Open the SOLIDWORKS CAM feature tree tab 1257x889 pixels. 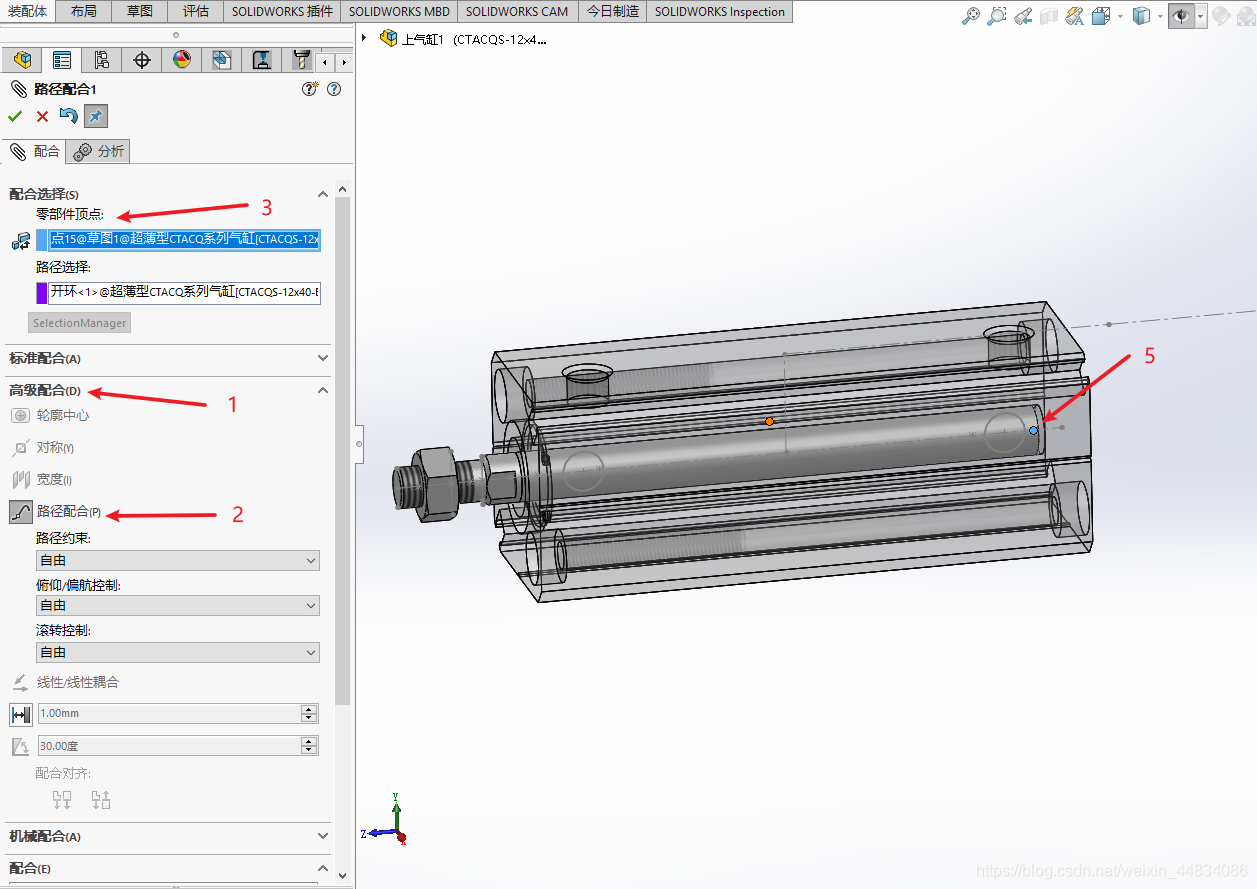221,60
